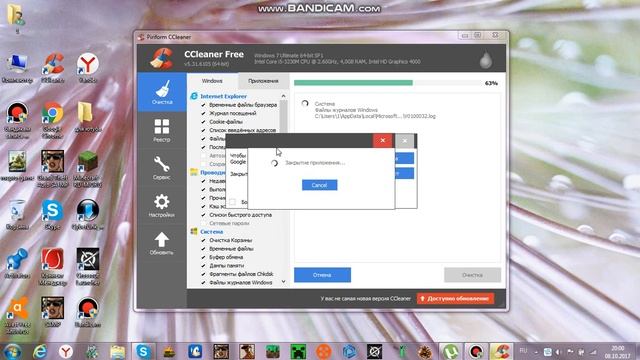The width and height of the screenshot is (640, 360).
Task: Click the list's vertical scrollbar
Action: pos(283,189)
